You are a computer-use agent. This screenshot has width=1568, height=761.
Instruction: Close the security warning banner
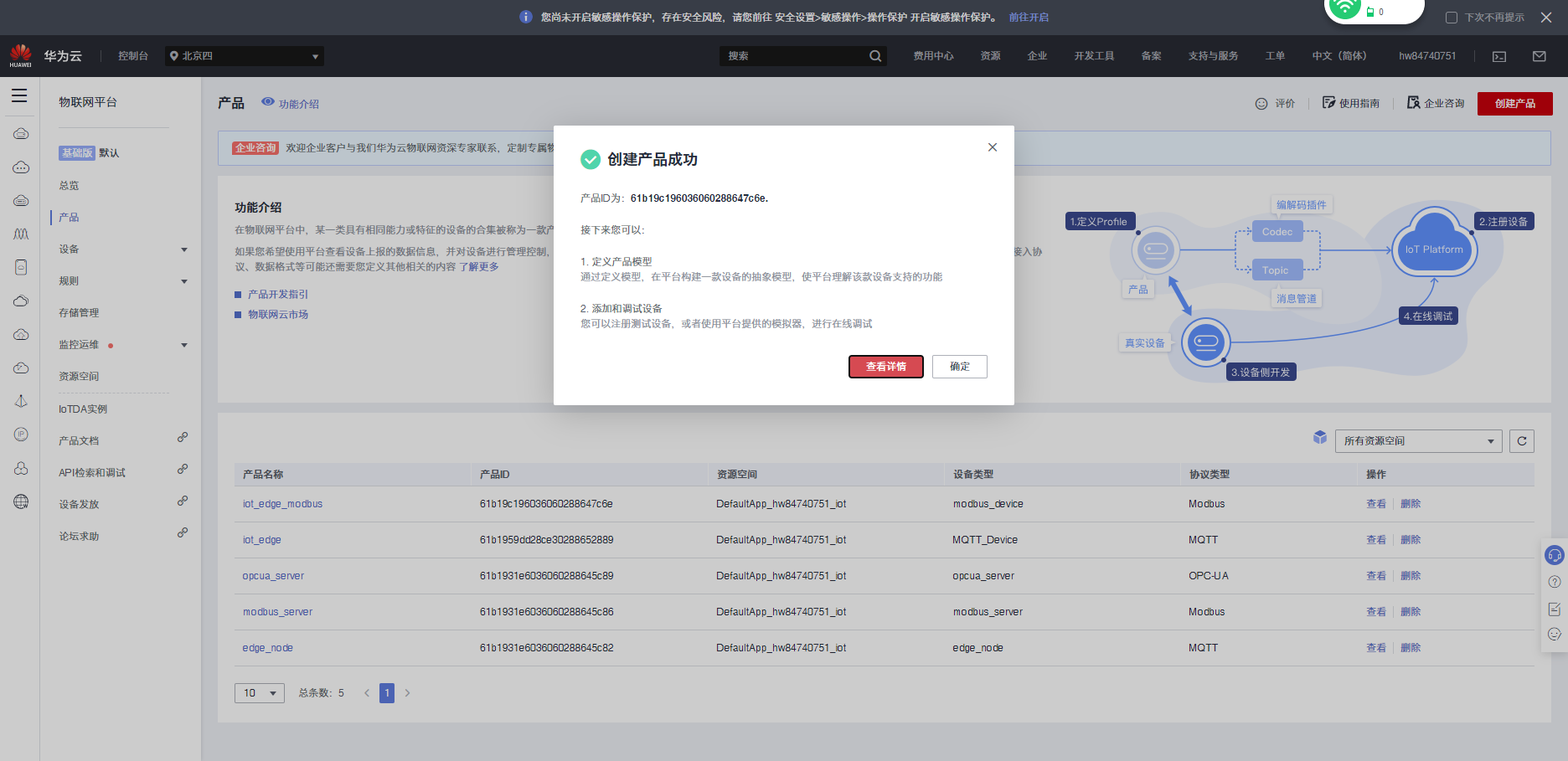[1546, 17]
